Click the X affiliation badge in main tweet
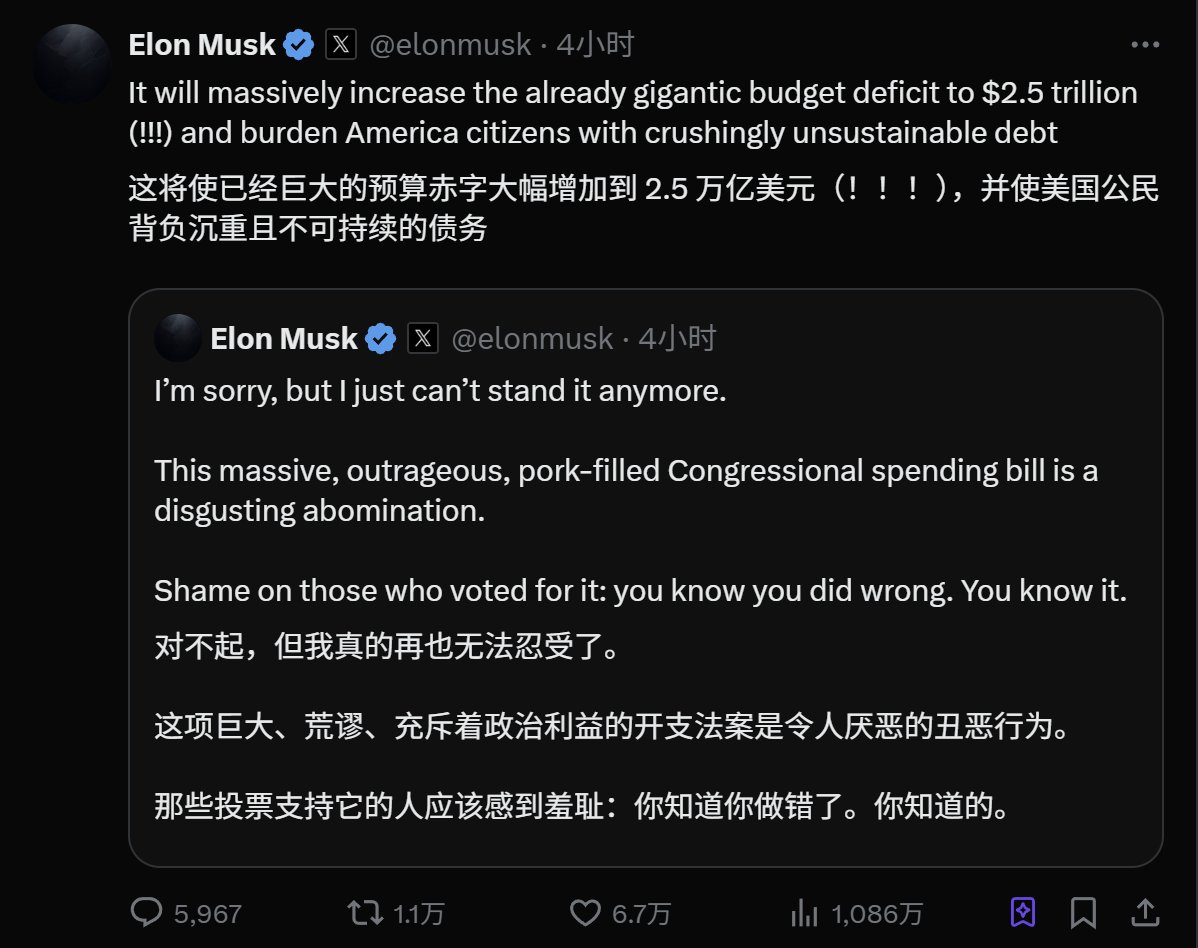Image resolution: width=1198 pixels, height=948 pixels. pos(342,45)
